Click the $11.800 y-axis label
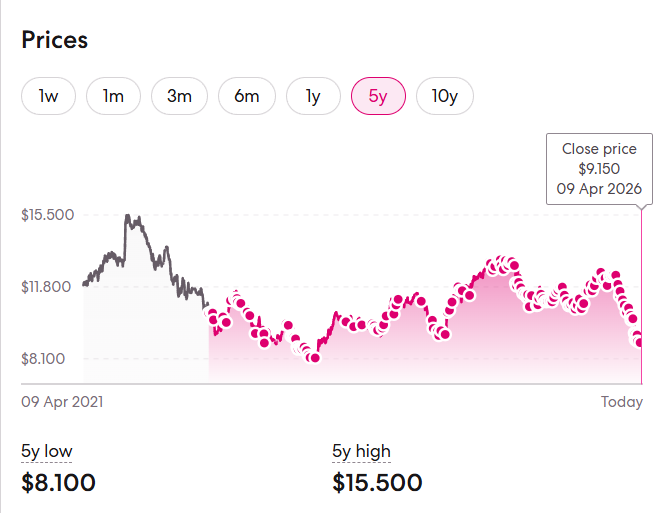 pos(47,287)
